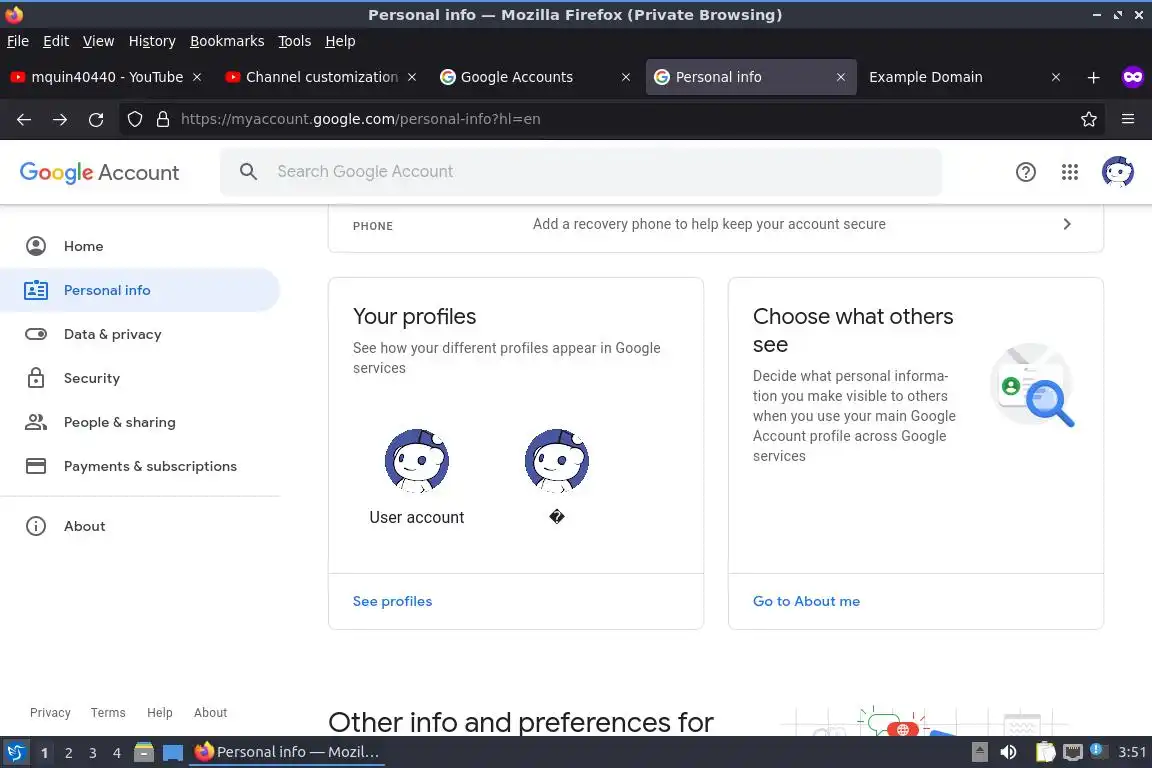Click the Security lock sidebar icon
Screen dimensions: 1152x768
36,378
